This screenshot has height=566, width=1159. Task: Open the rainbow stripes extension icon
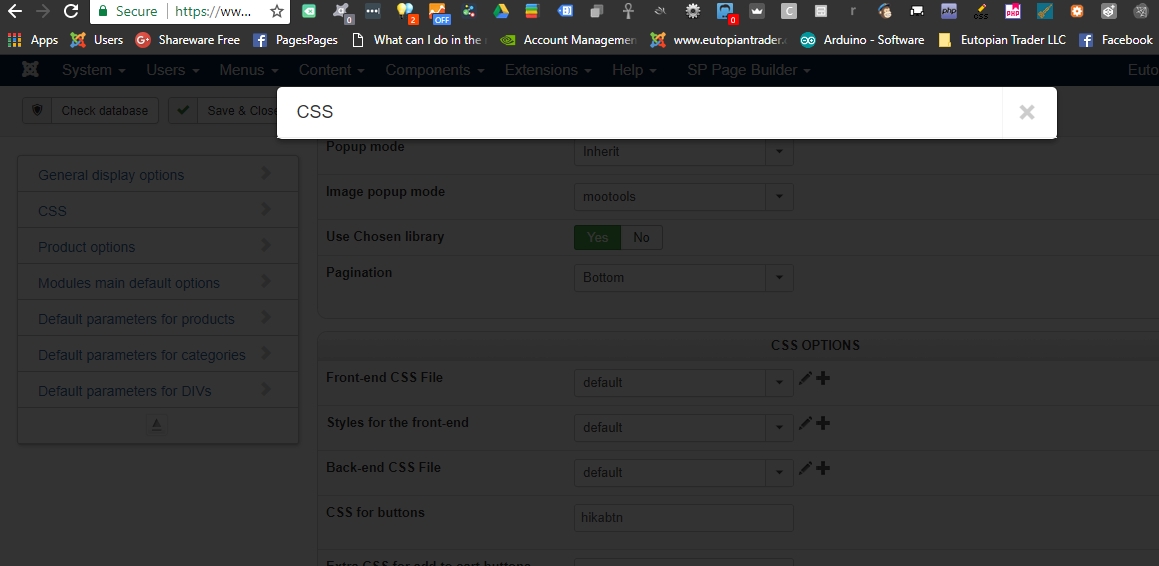click(532, 11)
